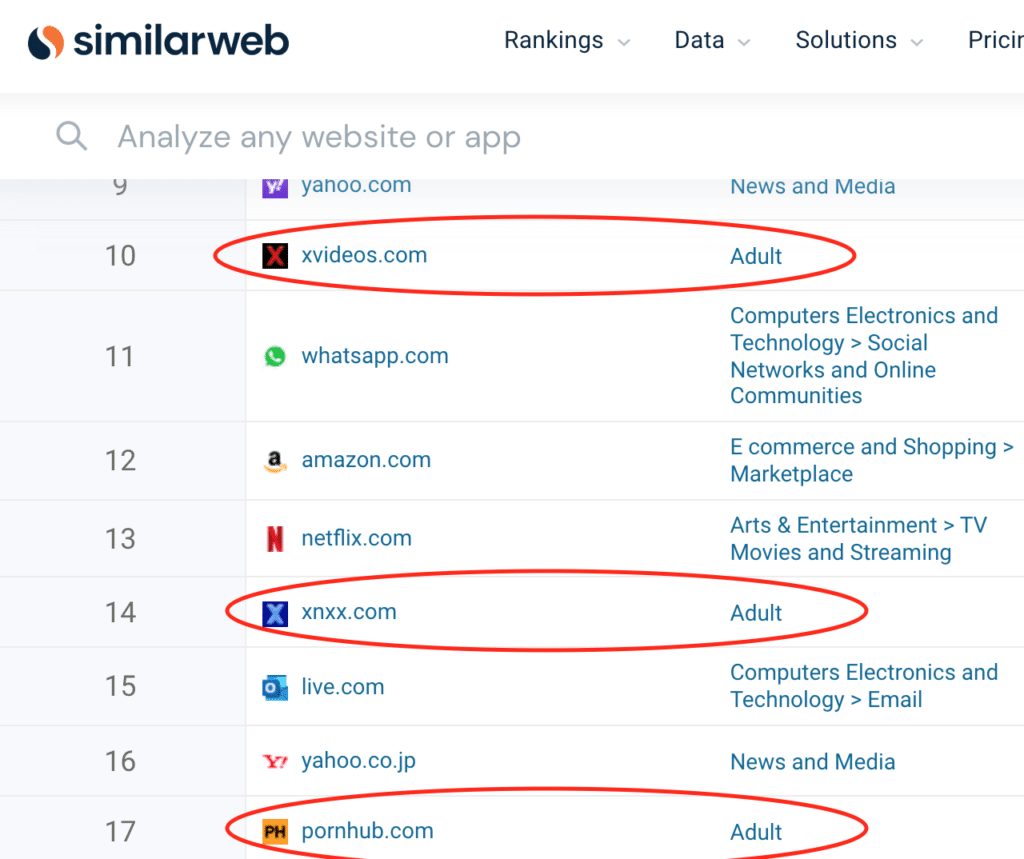Open the whatsapp.com link
This screenshot has height=859, width=1024.
pos(375,356)
